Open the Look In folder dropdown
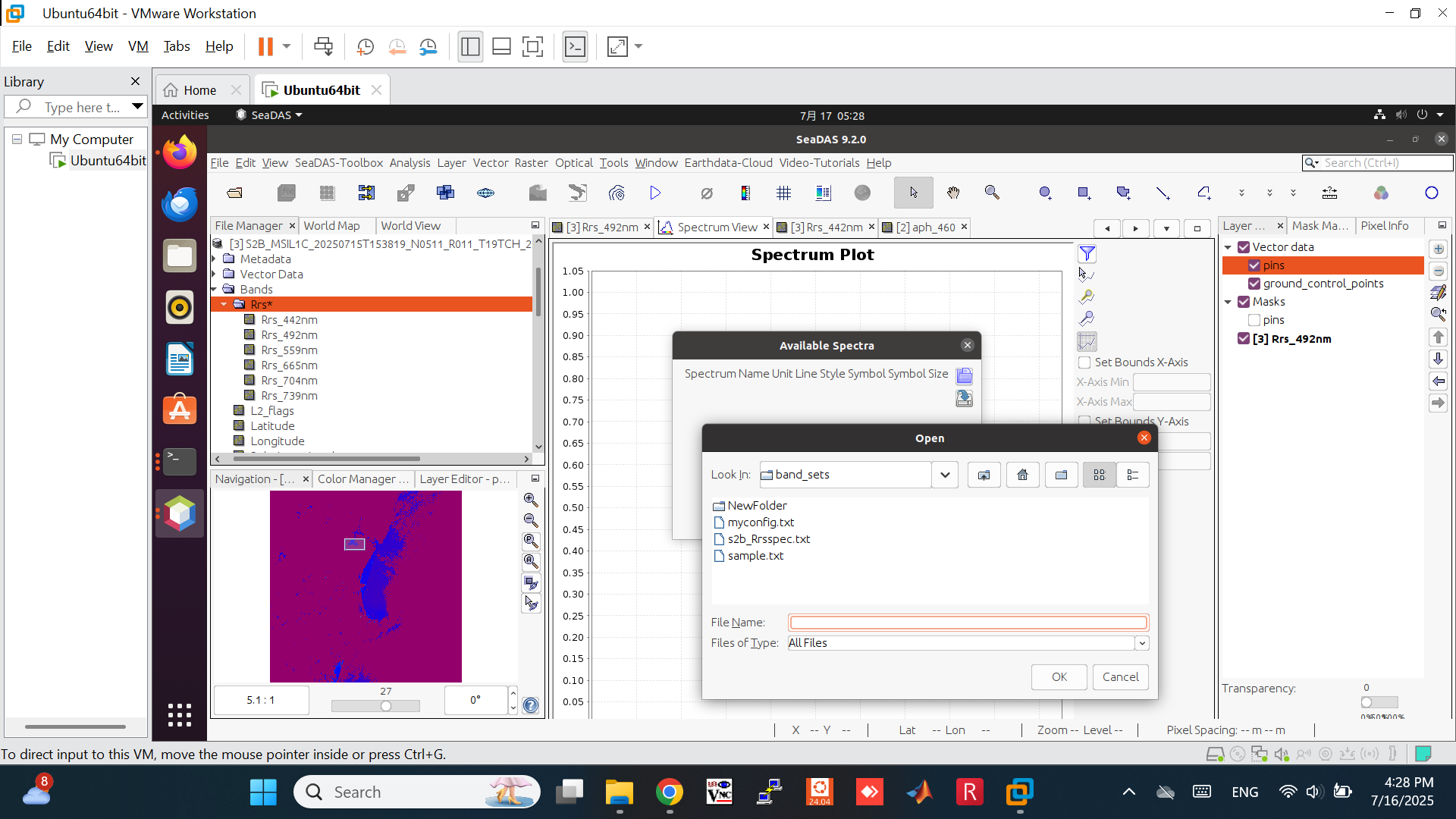 pos(945,475)
